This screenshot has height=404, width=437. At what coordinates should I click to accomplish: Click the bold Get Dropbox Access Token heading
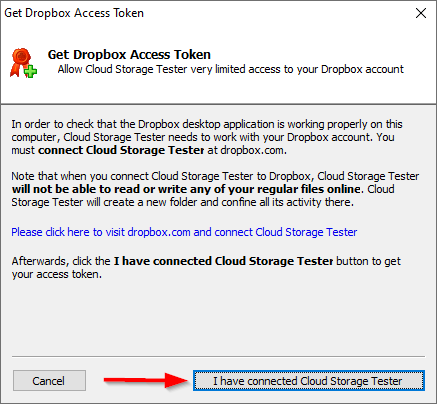click(129, 54)
